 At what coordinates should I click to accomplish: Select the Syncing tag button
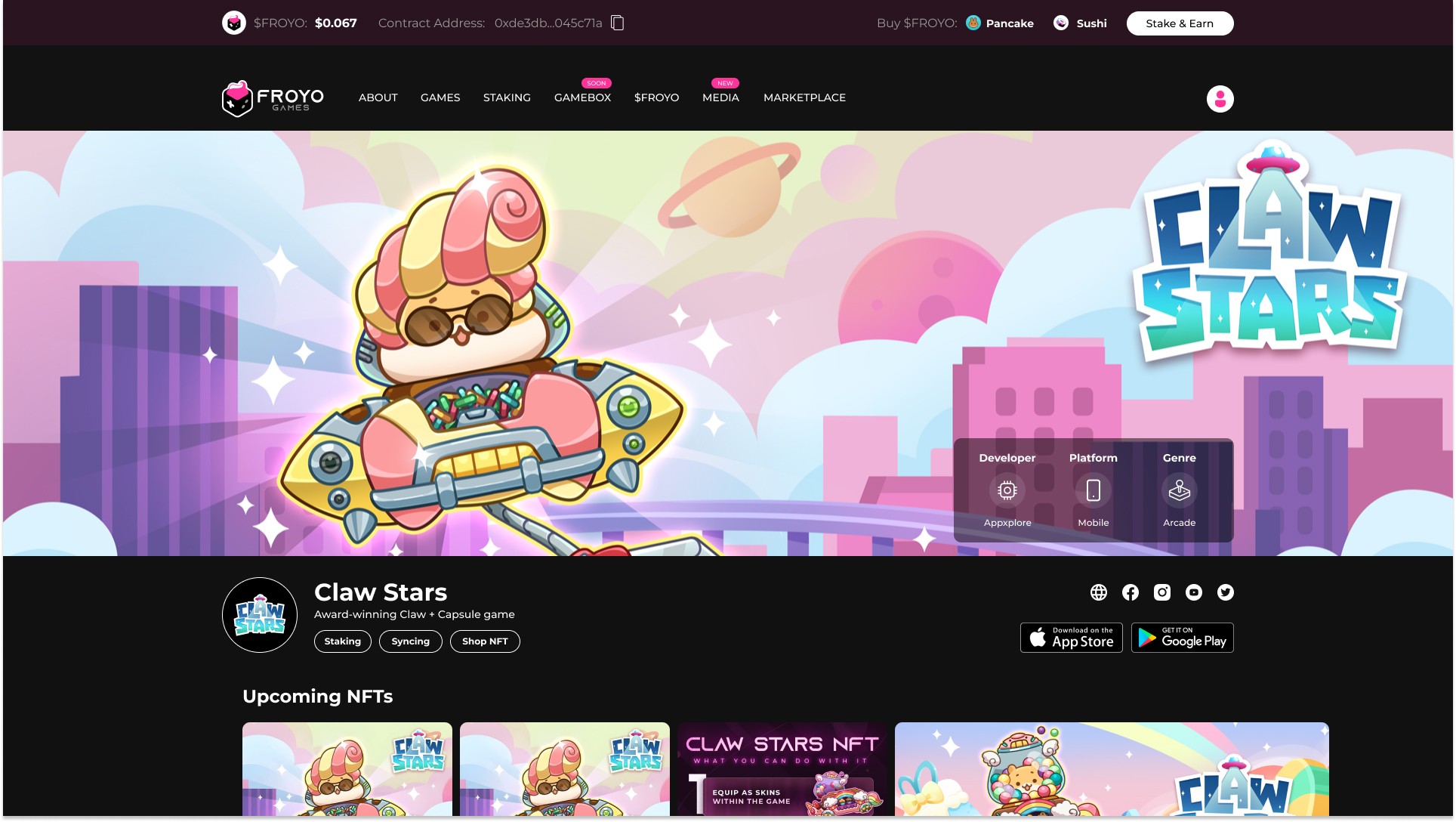(x=410, y=641)
